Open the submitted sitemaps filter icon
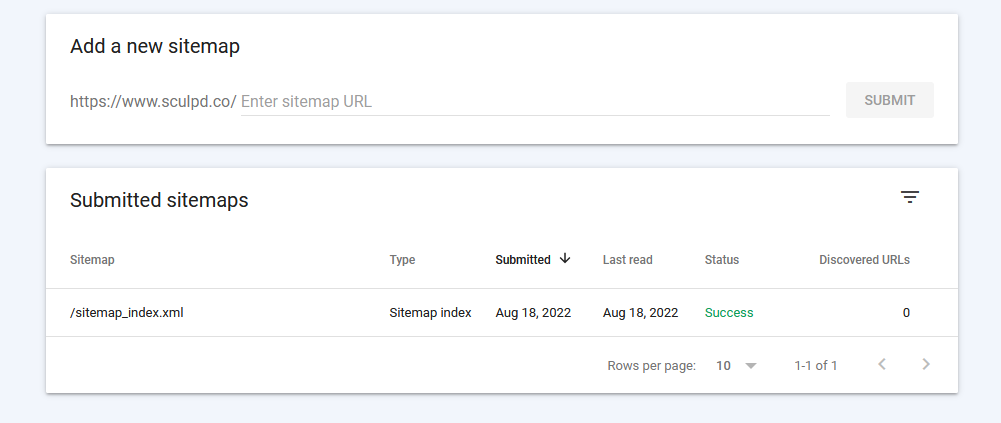Screen dimensions: 1001x423 pyautogui.click(x=910, y=198)
